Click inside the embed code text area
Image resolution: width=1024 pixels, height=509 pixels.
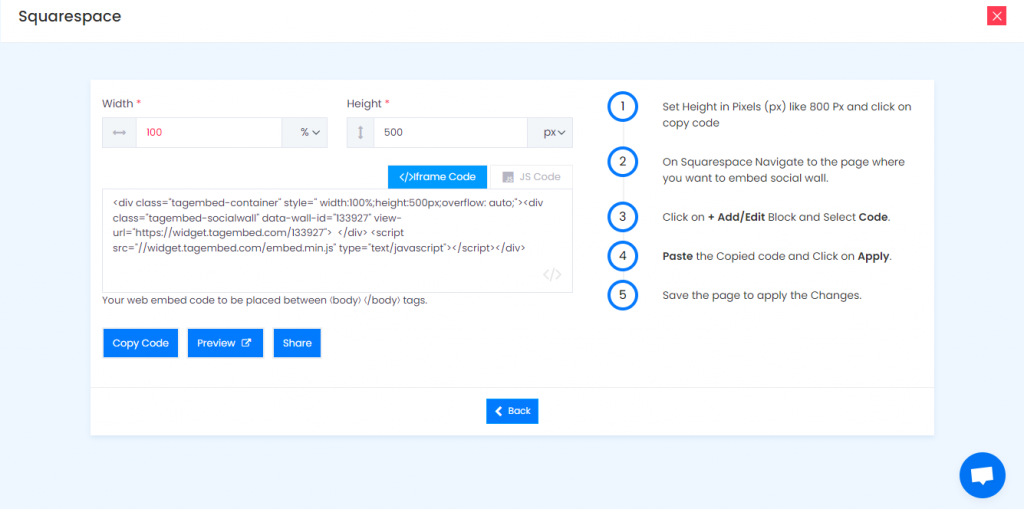coord(337,240)
